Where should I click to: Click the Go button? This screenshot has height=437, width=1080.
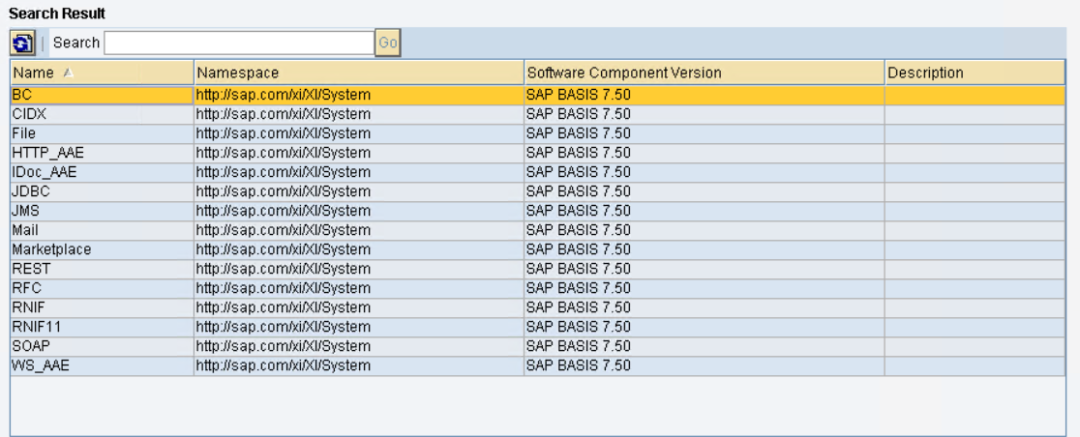coord(388,43)
